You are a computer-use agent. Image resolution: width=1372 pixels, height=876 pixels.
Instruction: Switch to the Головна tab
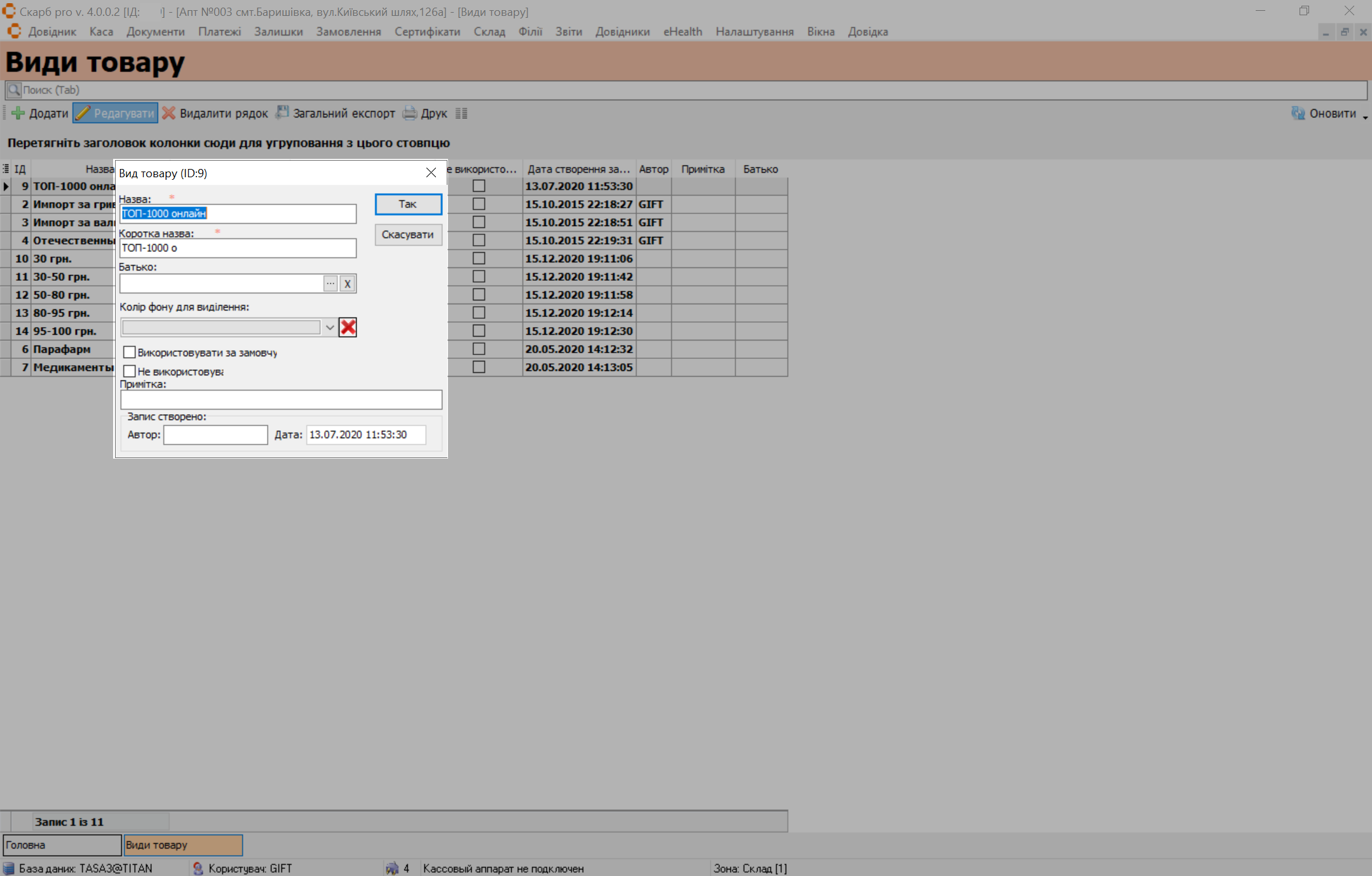tap(62, 846)
